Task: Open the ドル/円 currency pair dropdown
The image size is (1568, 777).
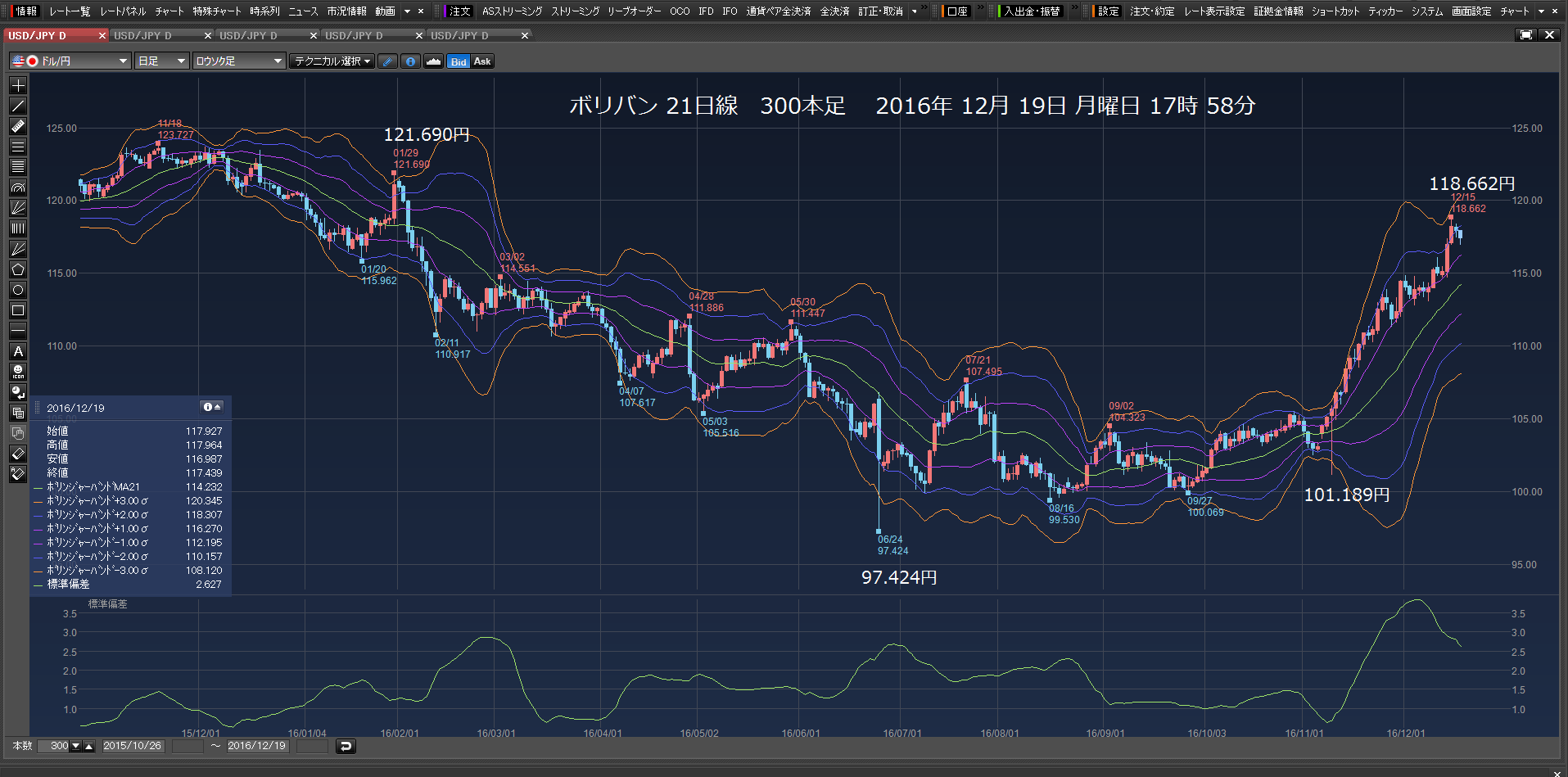Action: coord(70,61)
